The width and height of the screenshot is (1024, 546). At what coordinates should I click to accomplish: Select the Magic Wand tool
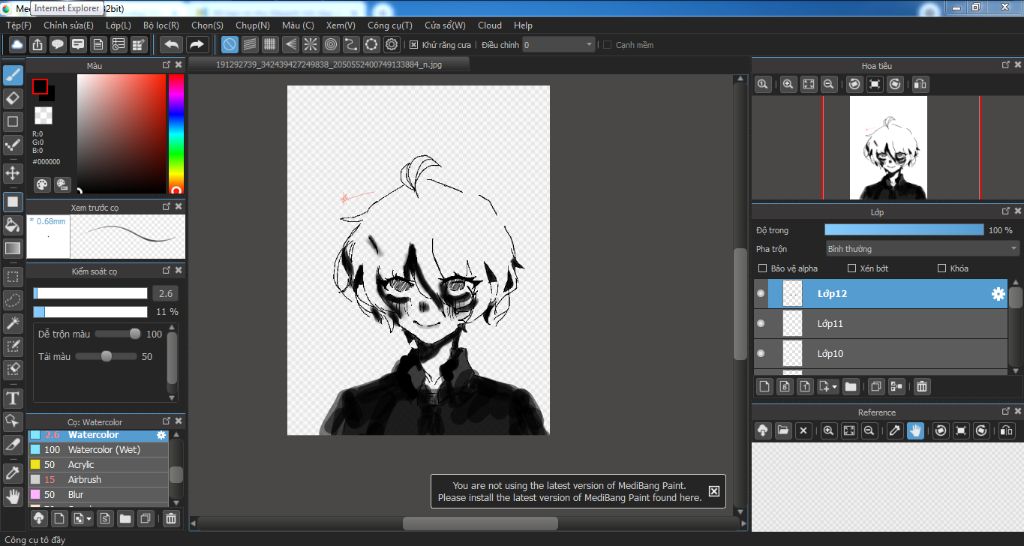[x=12, y=323]
